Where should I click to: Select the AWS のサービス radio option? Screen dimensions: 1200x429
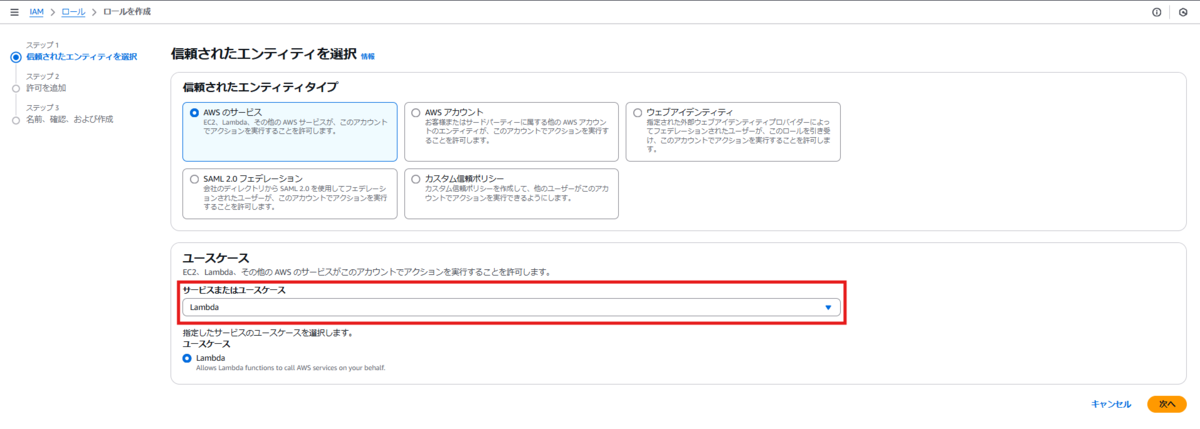pyautogui.click(x=194, y=112)
